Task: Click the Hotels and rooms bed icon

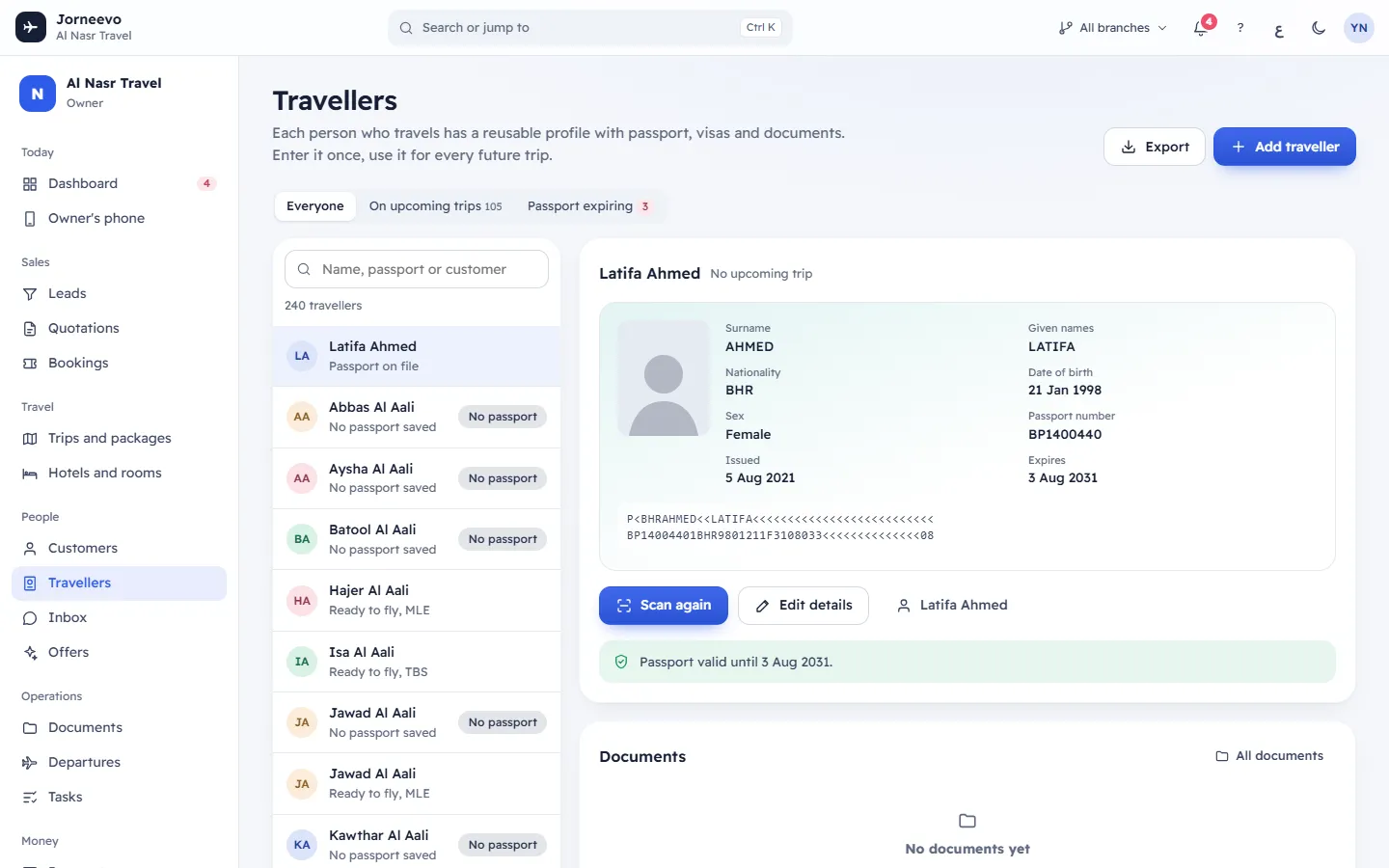Action: point(30,473)
